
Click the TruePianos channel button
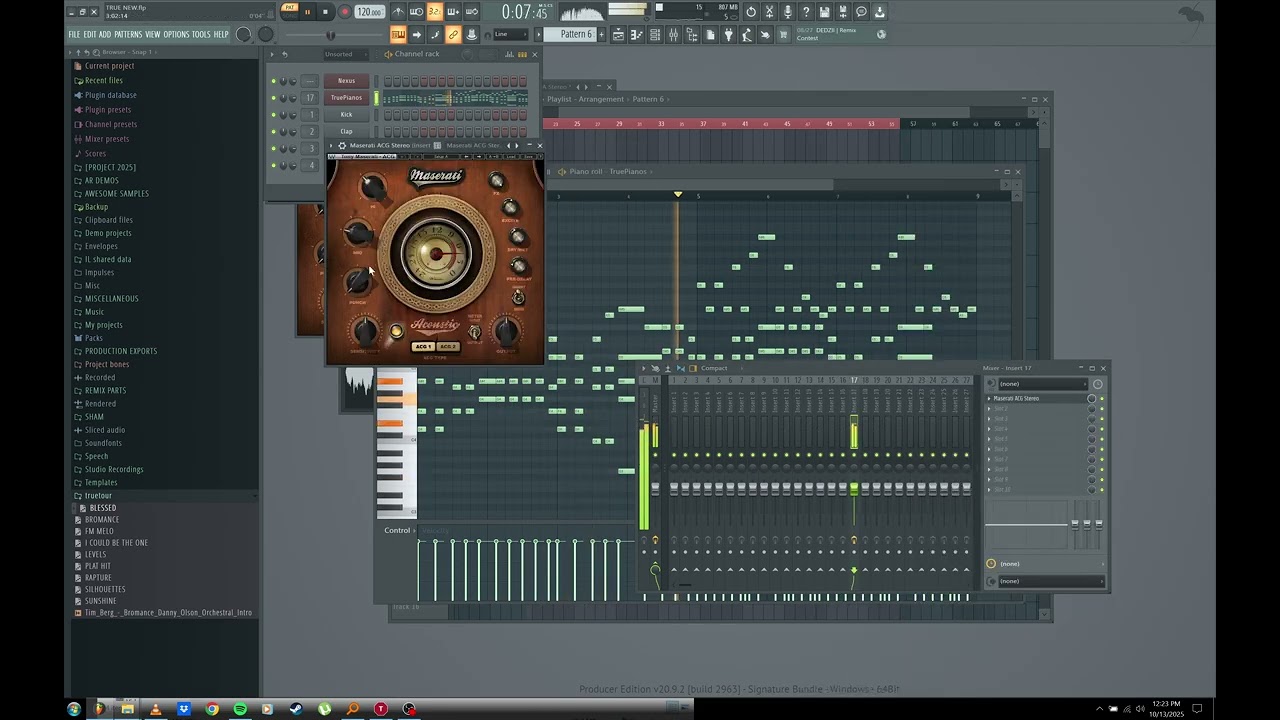346,98
